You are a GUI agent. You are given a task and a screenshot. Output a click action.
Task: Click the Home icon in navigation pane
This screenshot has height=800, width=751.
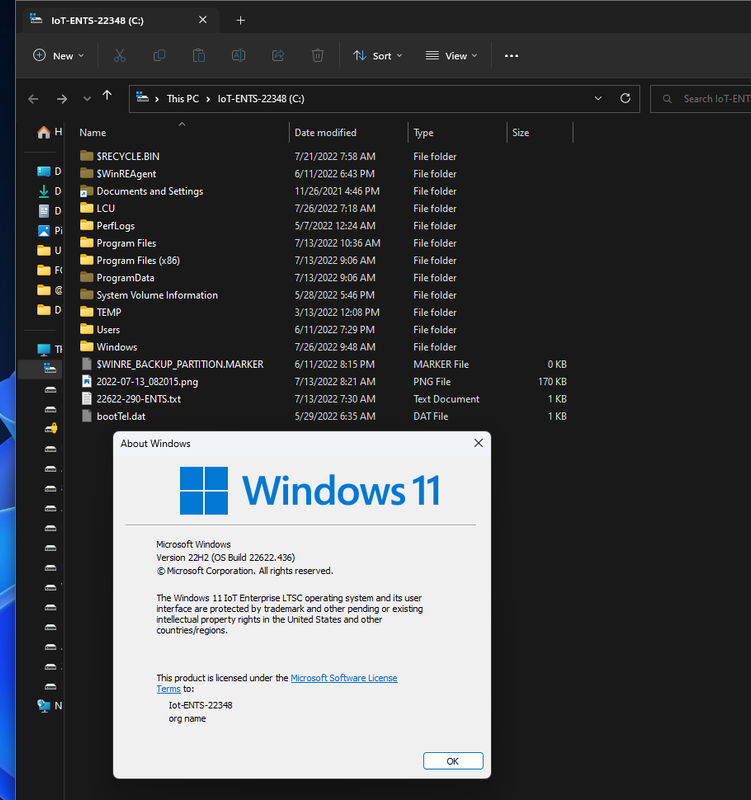pyautogui.click(x=44, y=133)
